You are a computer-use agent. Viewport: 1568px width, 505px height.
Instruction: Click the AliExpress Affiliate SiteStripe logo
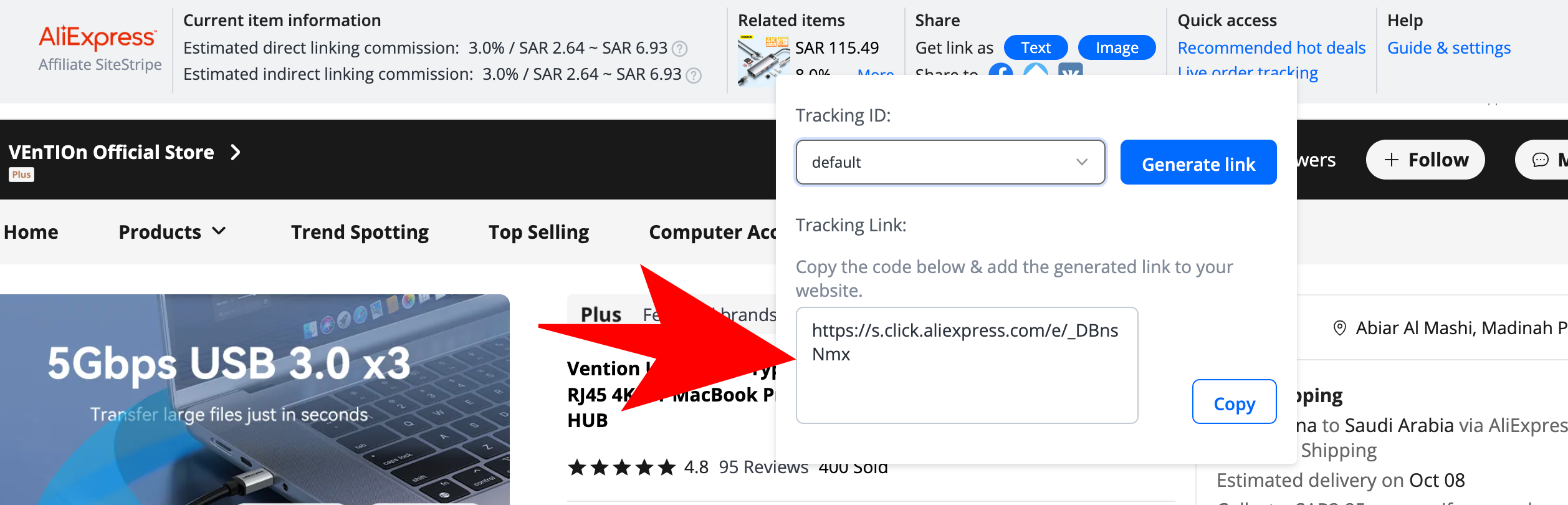100,49
